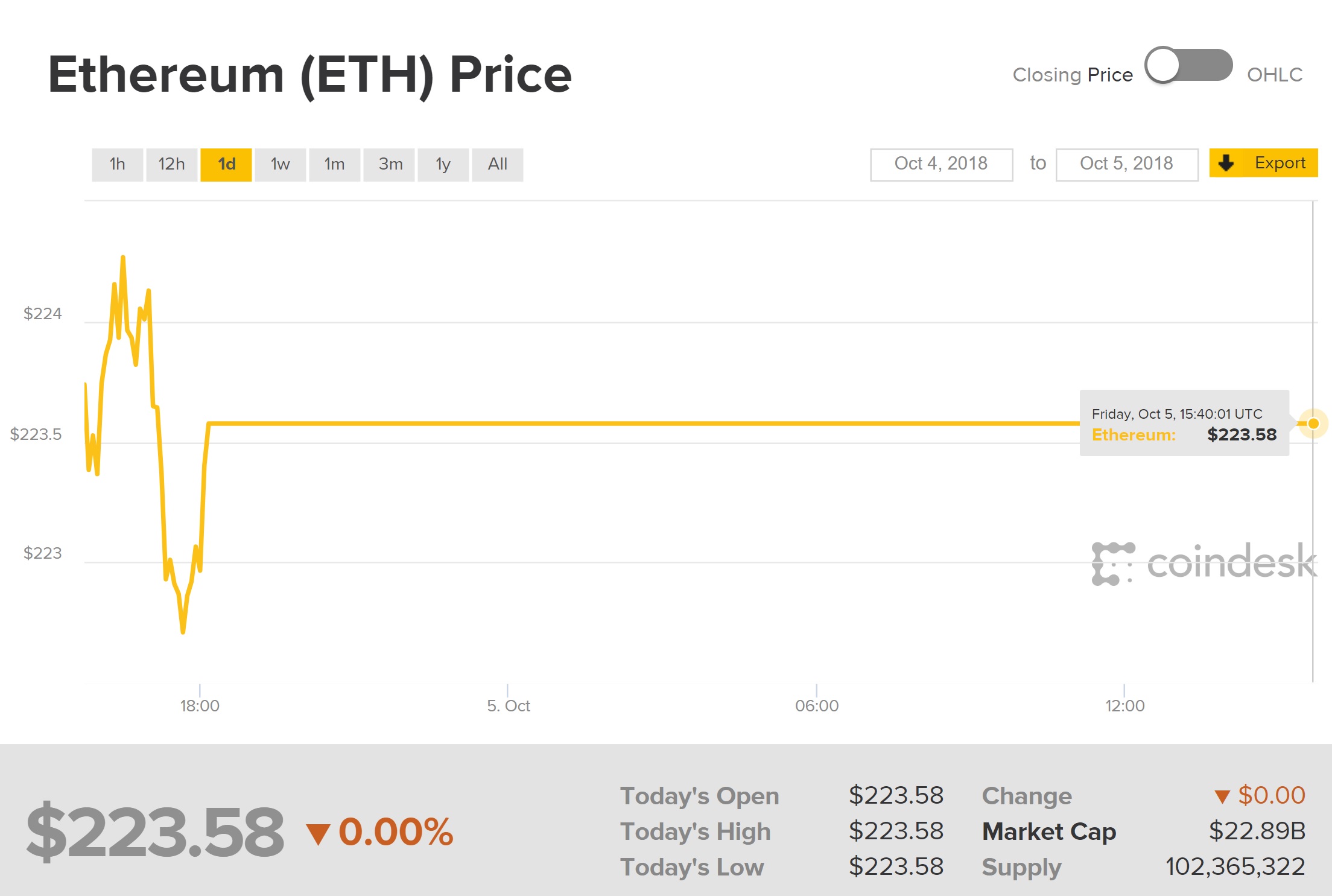The image size is (1332, 896).
Task: Click the Market Cap label
Action: coord(1049,831)
